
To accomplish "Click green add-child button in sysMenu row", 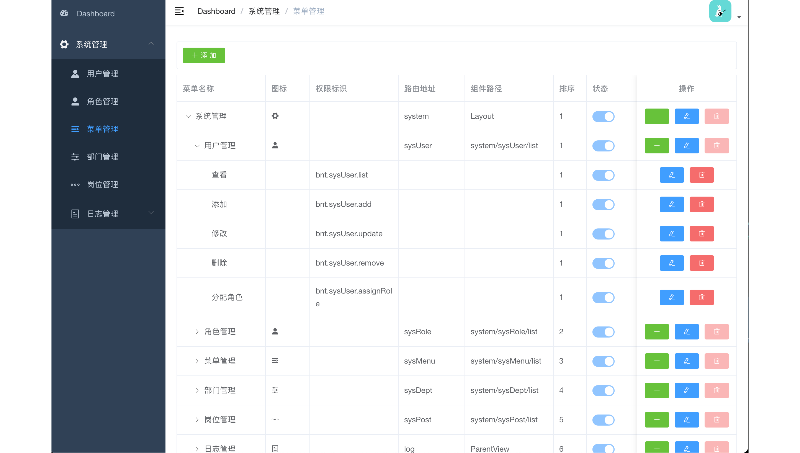I will pos(657,361).
